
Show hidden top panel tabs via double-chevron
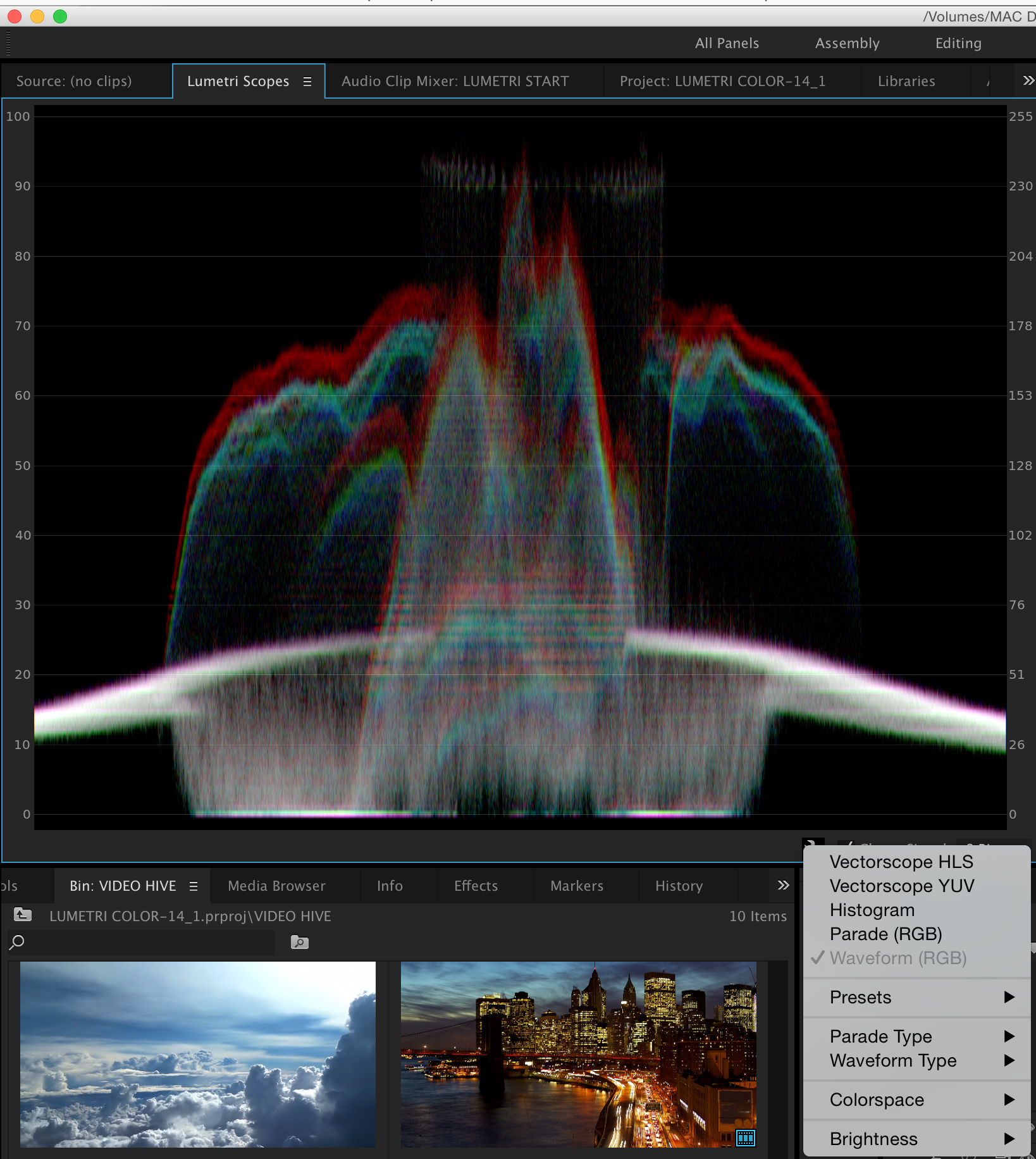tap(1028, 80)
